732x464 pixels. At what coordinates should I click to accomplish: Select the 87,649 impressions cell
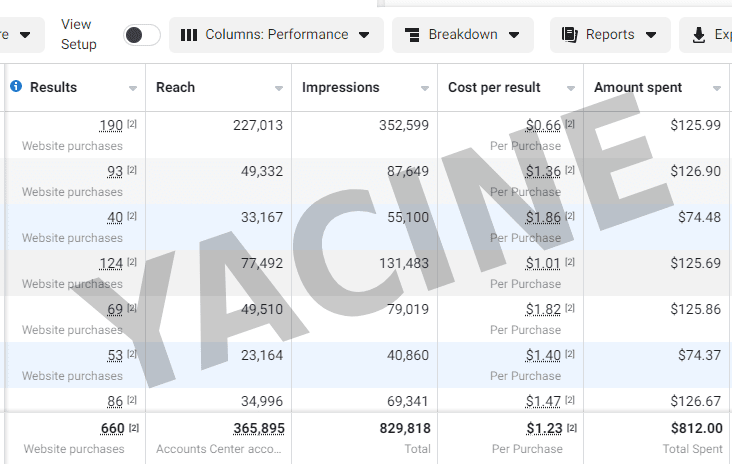tap(408, 171)
